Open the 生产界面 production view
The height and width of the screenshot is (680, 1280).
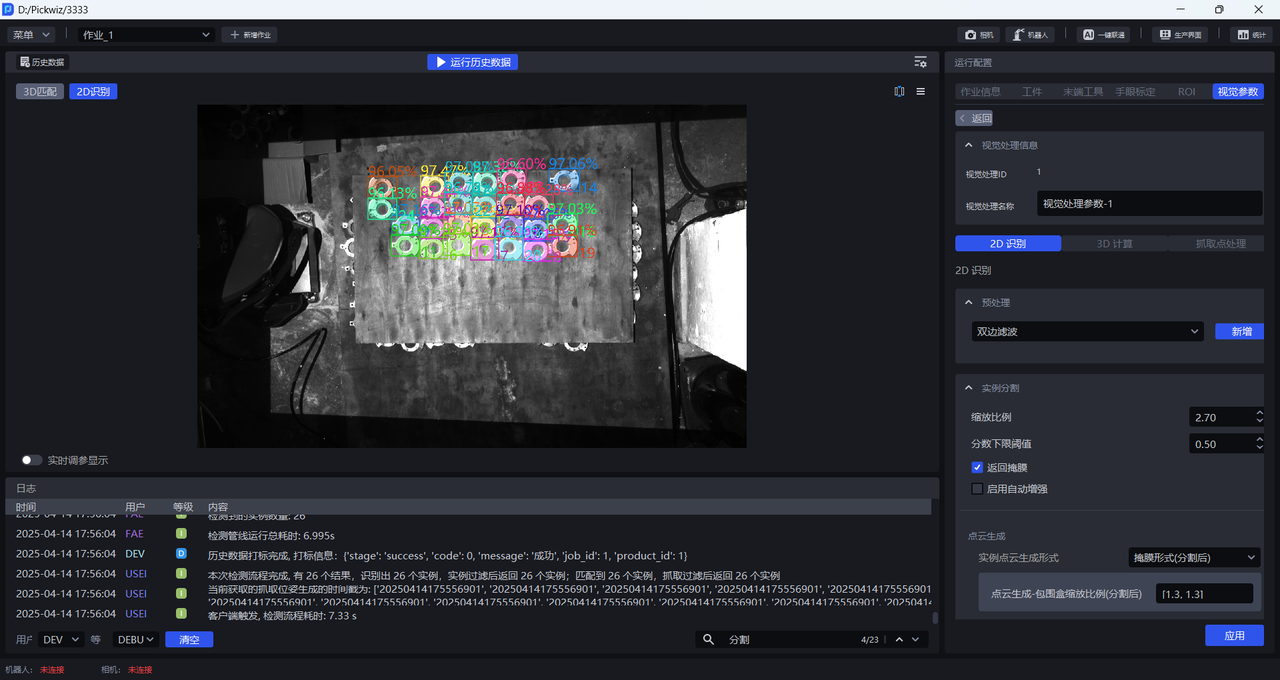pos(1179,35)
